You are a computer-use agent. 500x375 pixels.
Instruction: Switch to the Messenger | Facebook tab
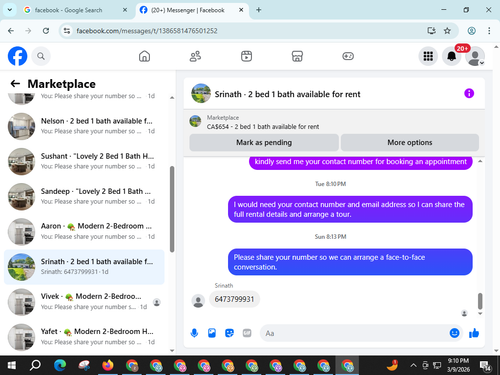tap(192, 10)
